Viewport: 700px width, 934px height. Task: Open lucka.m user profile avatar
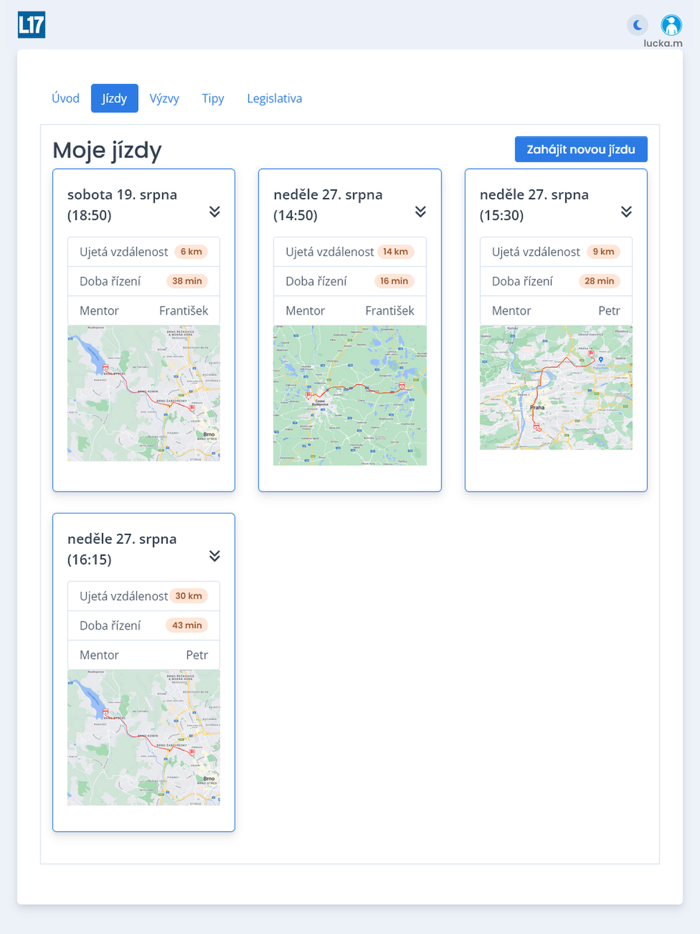[x=671, y=25]
